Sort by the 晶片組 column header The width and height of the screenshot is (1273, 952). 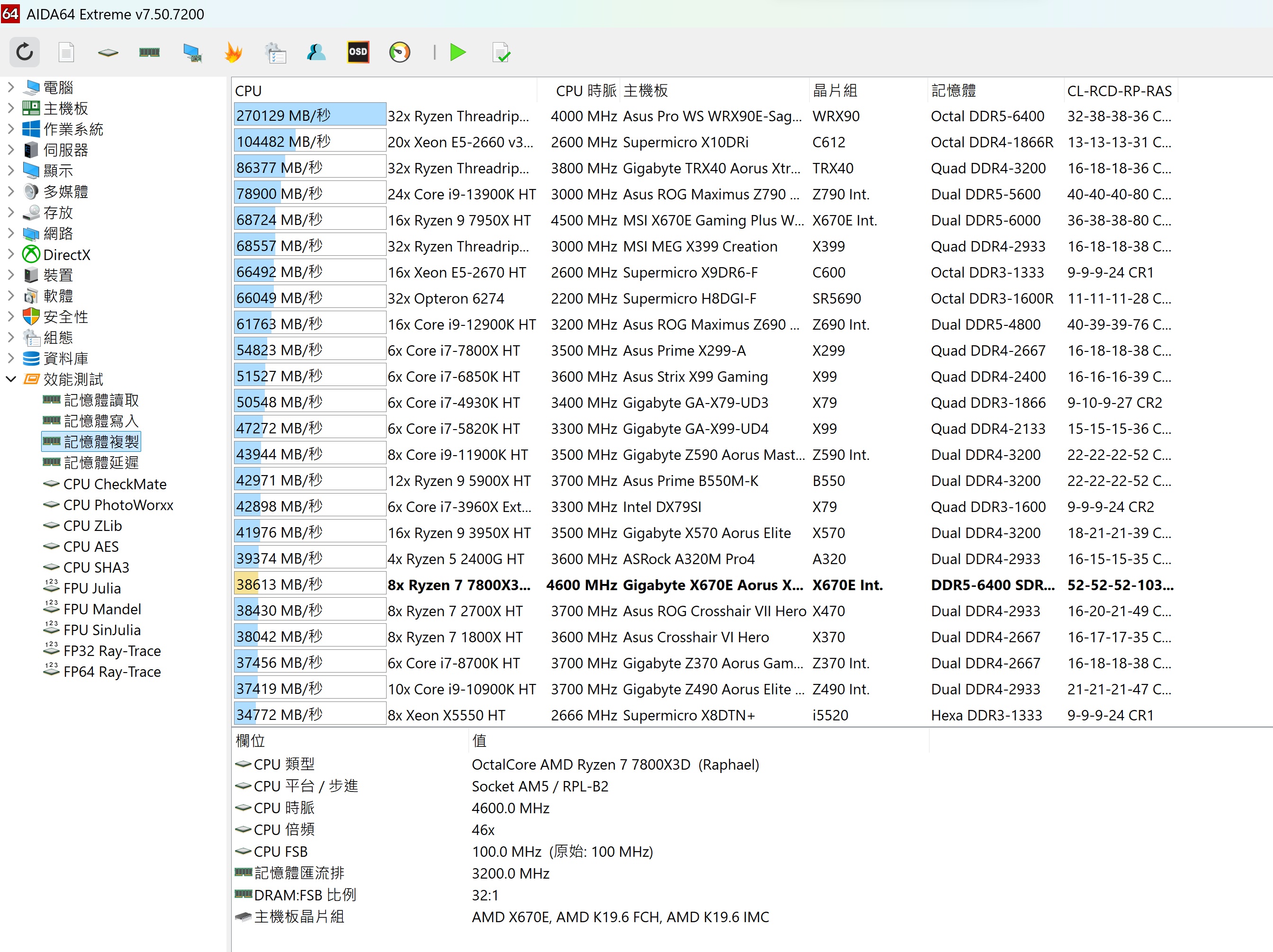coord(868,90)
